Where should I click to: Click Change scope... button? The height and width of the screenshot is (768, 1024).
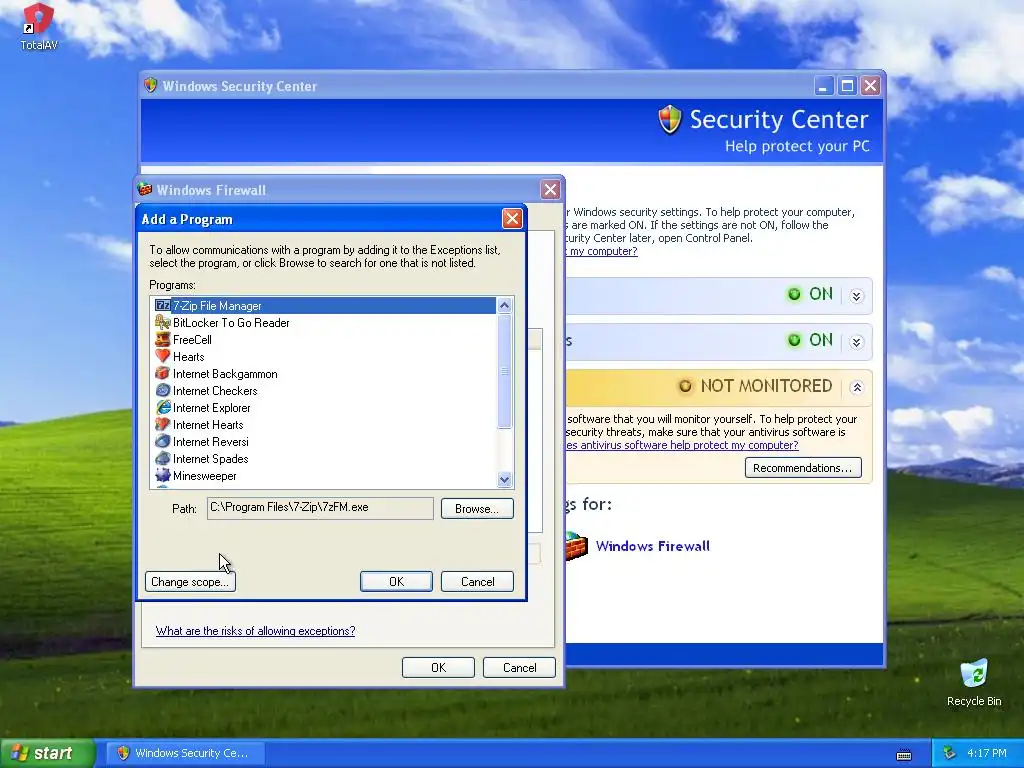click(190, 582)
